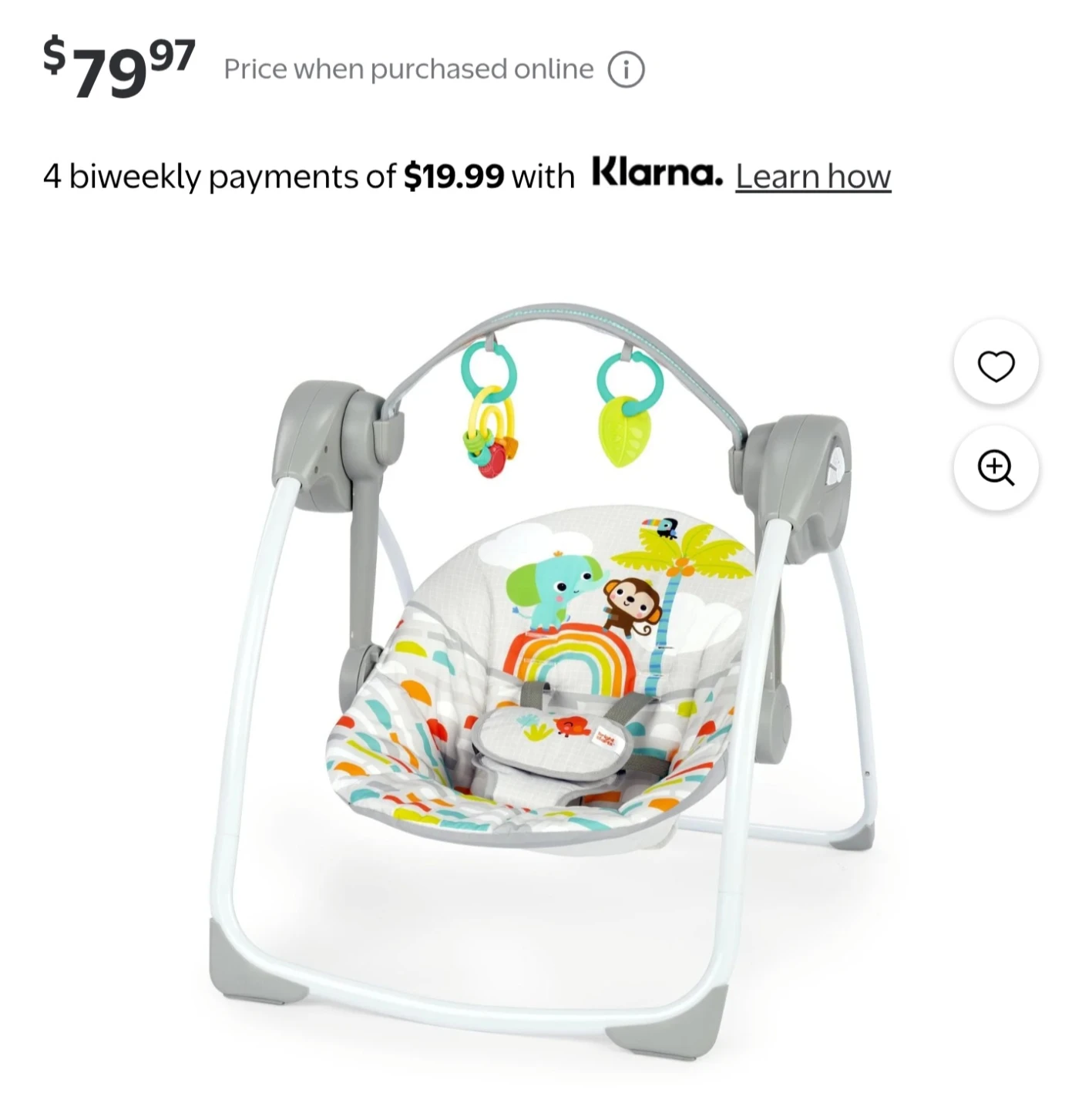1092x1110 pixels.
Task: Click the price info icon
Action: coord(626,70)
